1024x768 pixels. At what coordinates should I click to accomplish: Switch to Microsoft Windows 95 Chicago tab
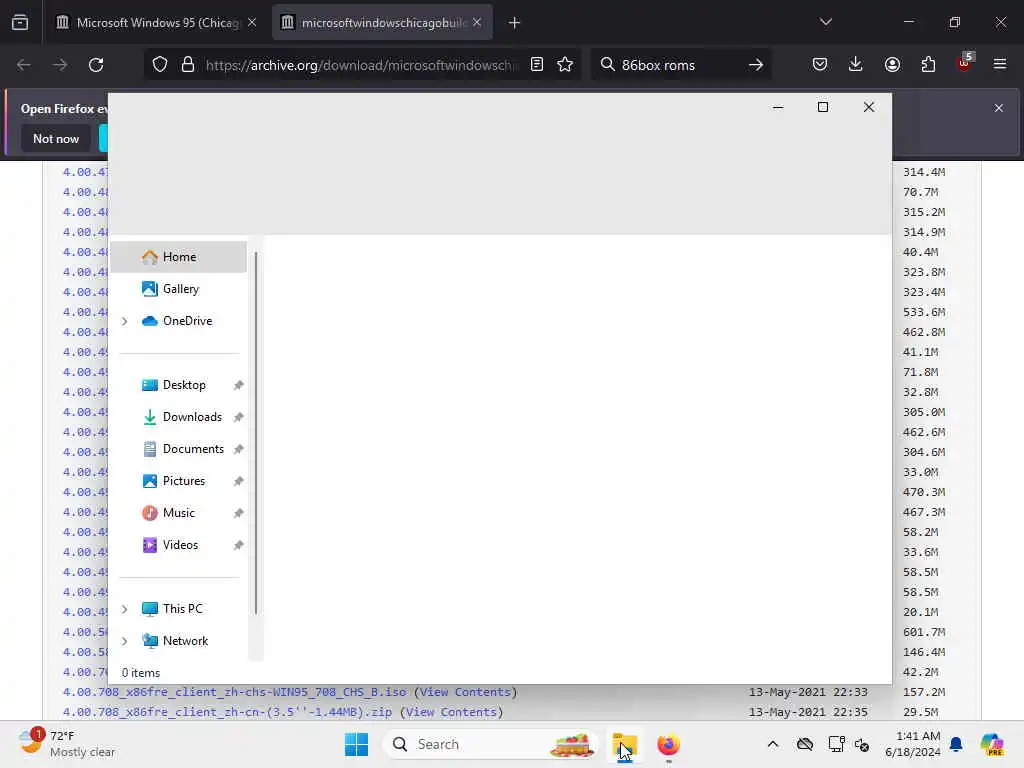coord(155,22)
